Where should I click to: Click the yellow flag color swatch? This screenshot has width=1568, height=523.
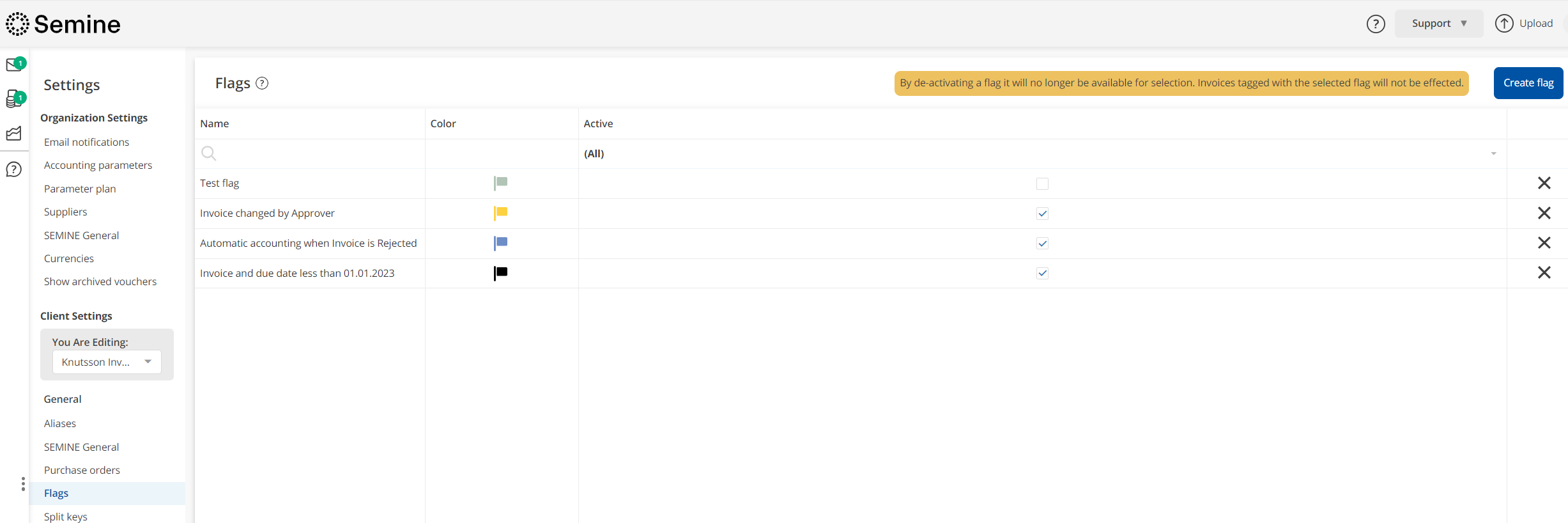coord(501,213)
